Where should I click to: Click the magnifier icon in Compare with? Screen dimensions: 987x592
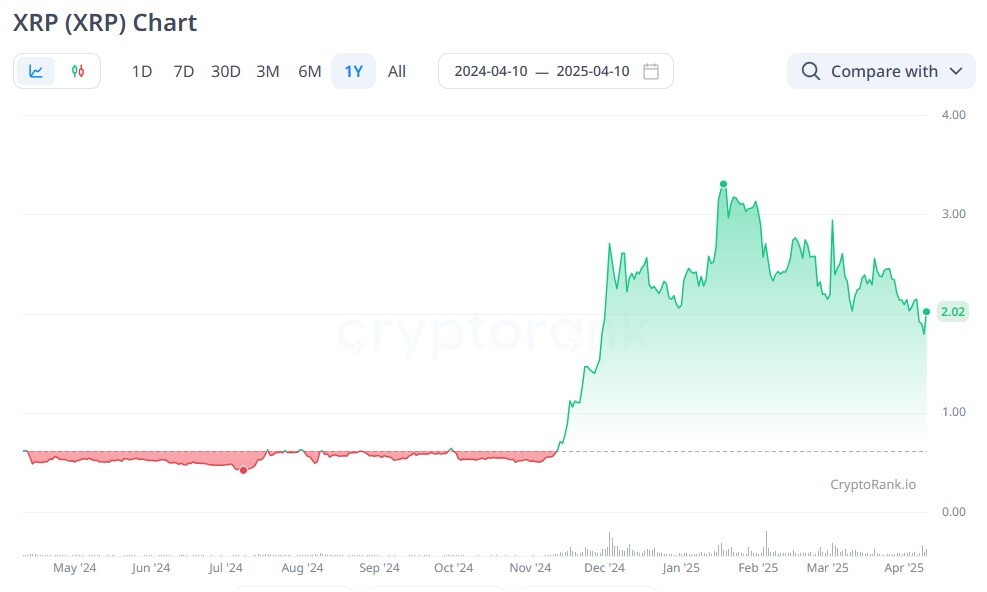point(811,71)
